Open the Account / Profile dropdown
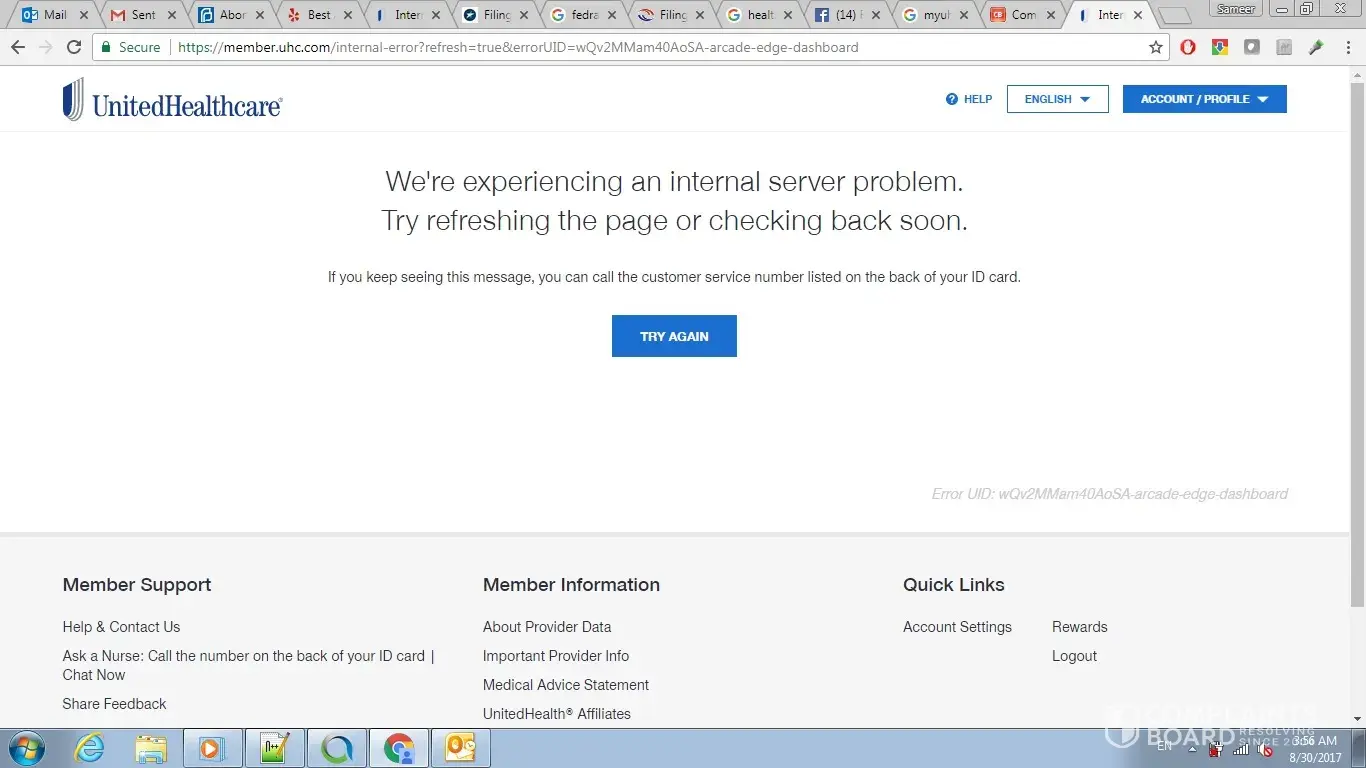The width and height of the screenshot is (1366, 768). click(x=1204, y=99)
